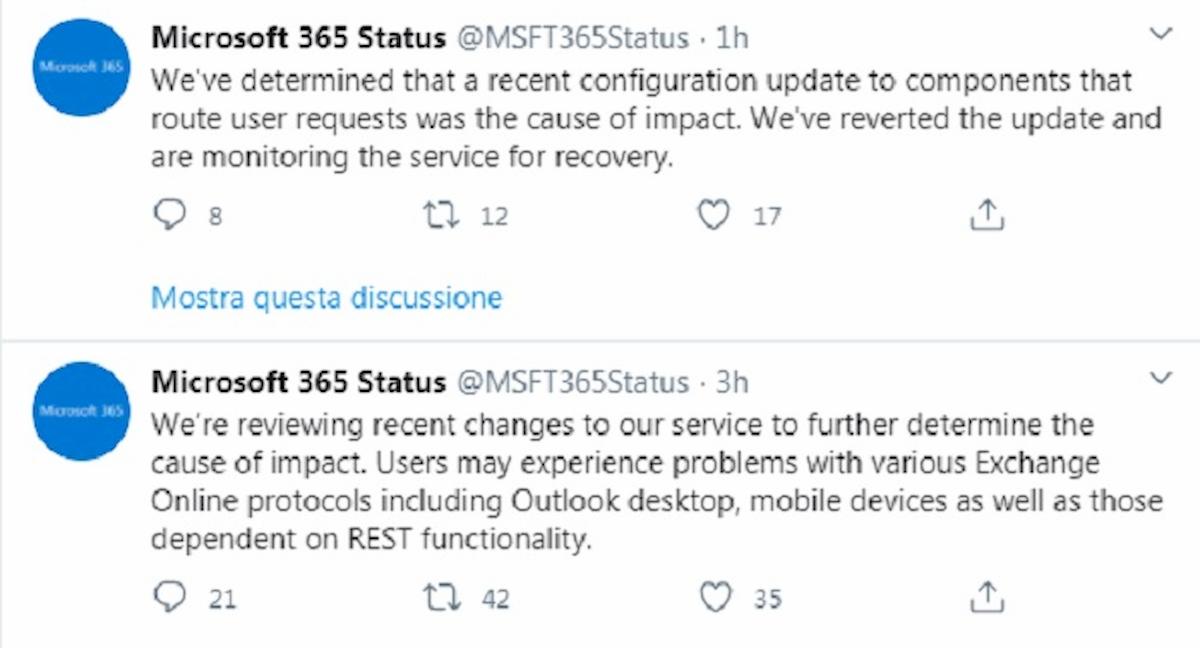Click the 1h timestamp on the first tweet
Image resolution: width=1200 pixels, height=648 pixels.
coord(730,37)
